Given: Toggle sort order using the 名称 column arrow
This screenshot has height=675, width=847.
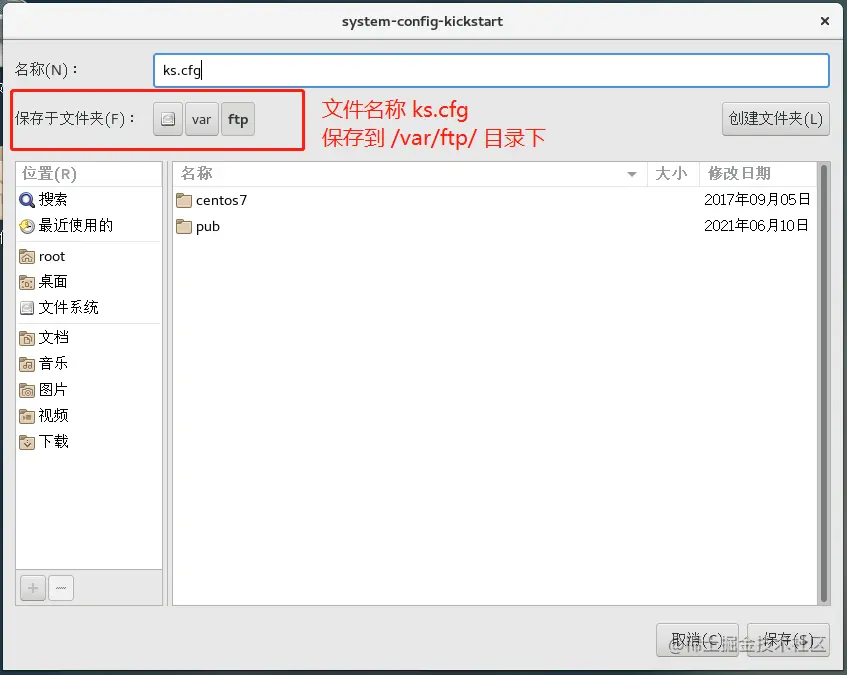Looking at the screenshot, I should [631, 173].
